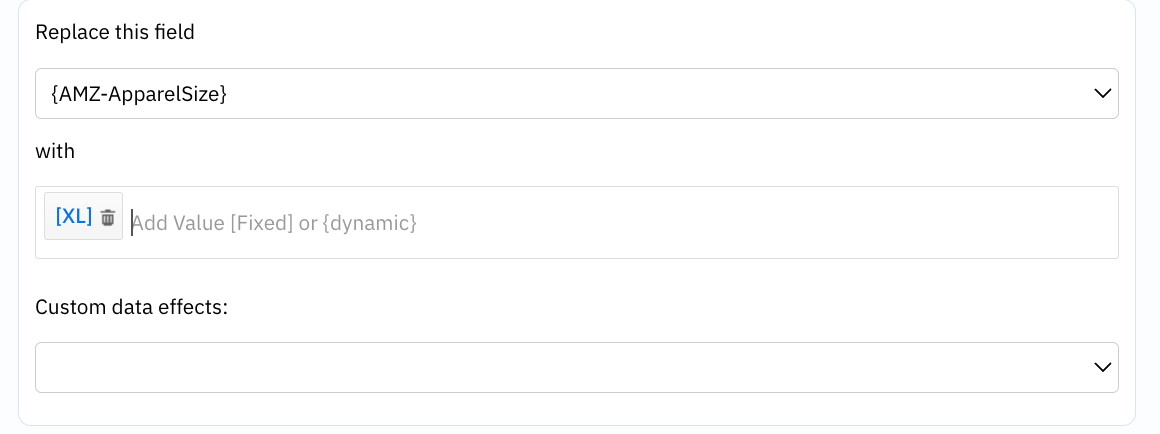Expand the Replace this field combo box
The width and height of the screenshot is (1160, 434).
(x=577, y=93)
